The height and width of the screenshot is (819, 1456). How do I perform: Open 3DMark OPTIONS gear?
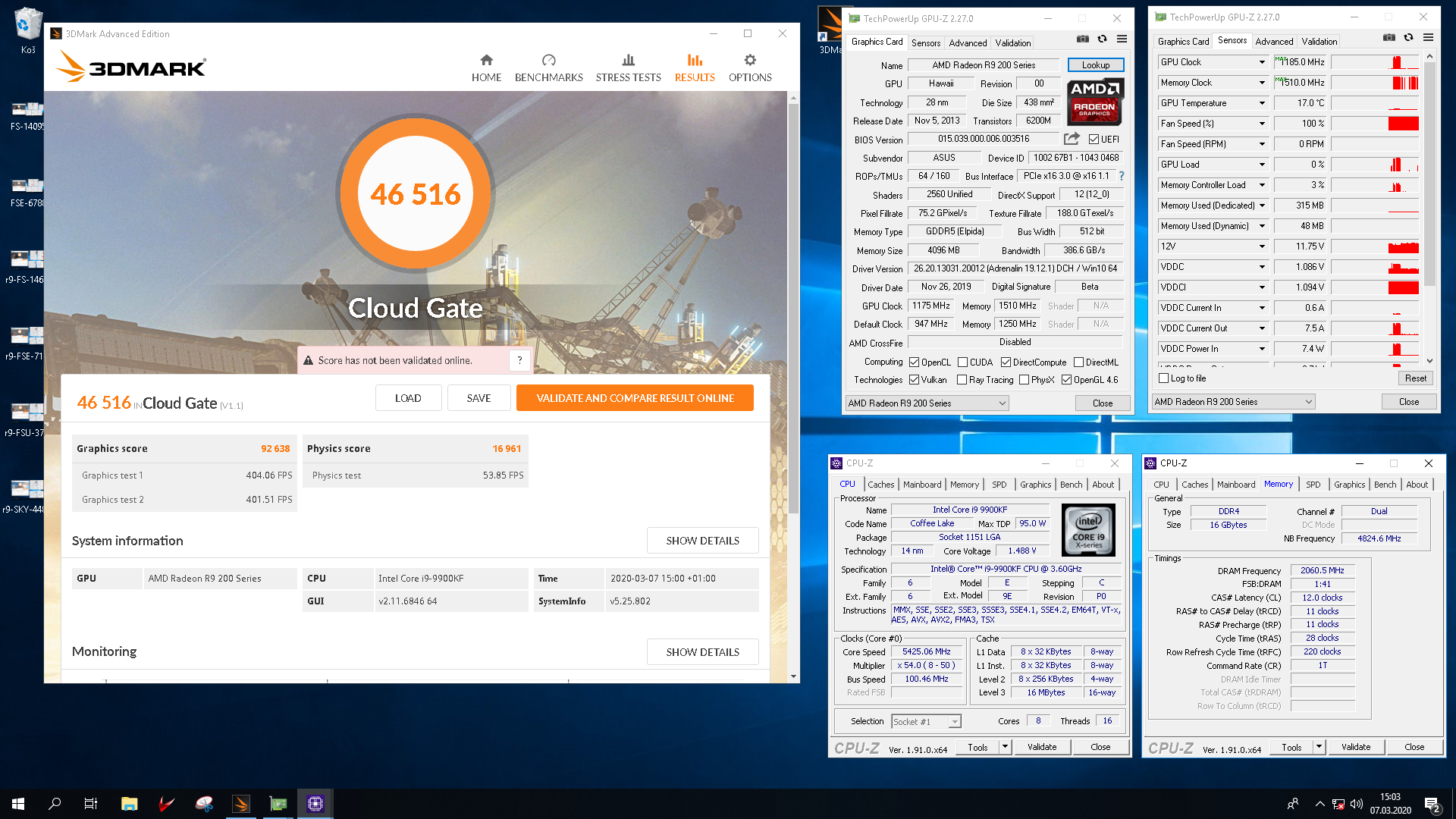point(750,68)
